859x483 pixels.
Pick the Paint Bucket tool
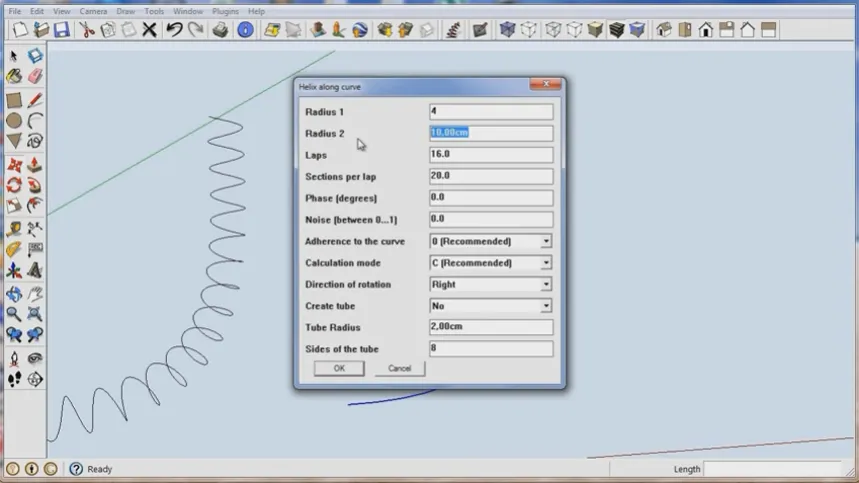[x=14, y=76]
